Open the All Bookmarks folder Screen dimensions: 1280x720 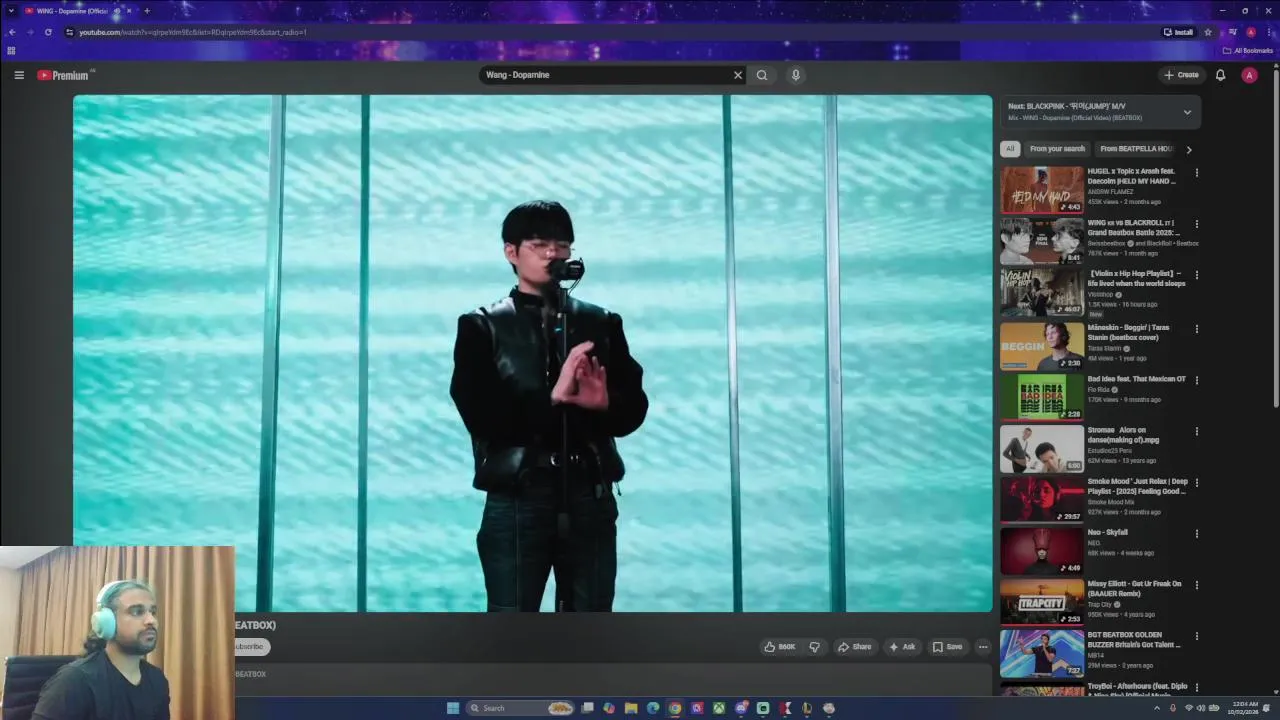pos(1248,51)
